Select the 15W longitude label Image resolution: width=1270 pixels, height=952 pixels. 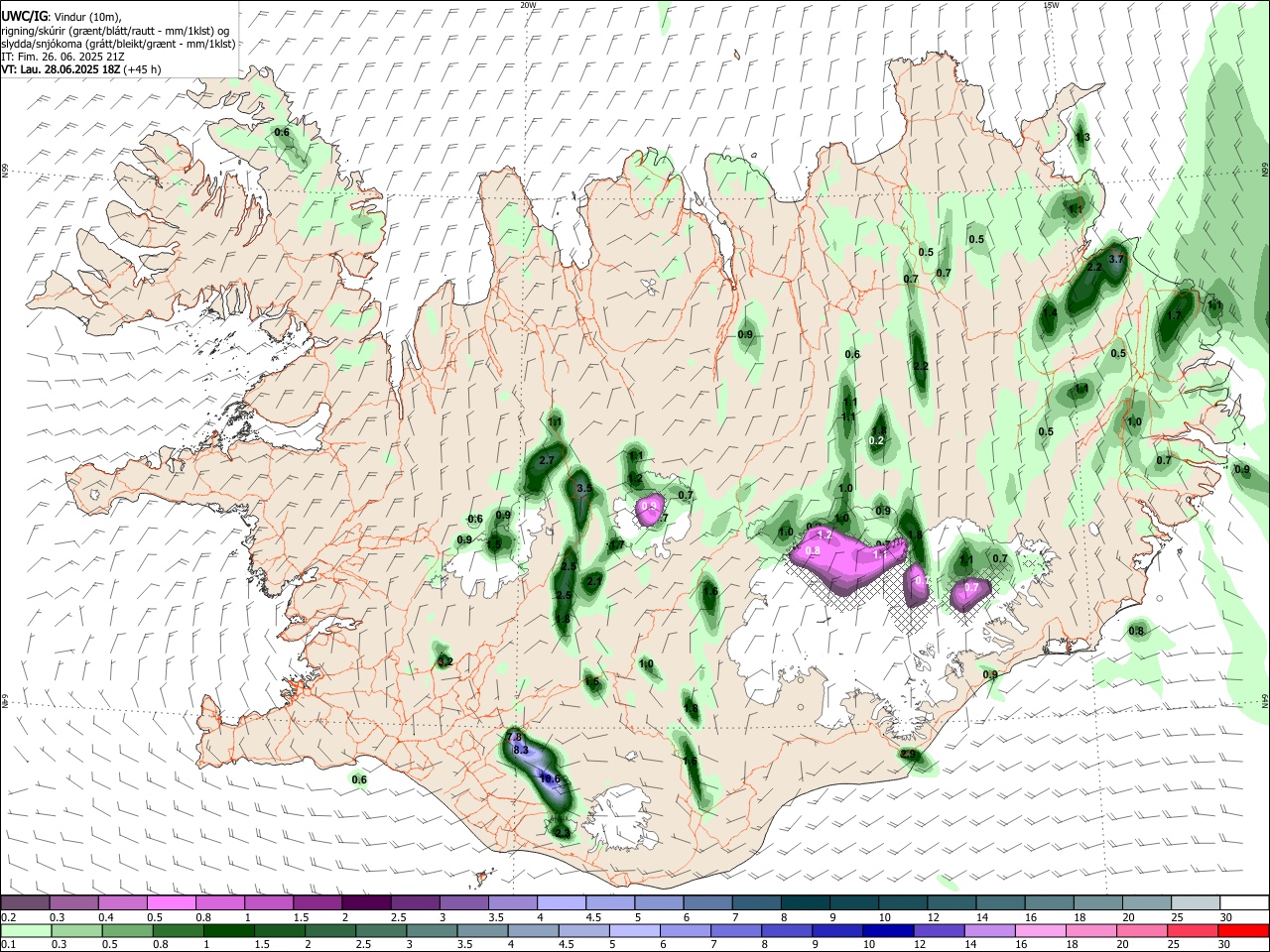coord(1051,5)
